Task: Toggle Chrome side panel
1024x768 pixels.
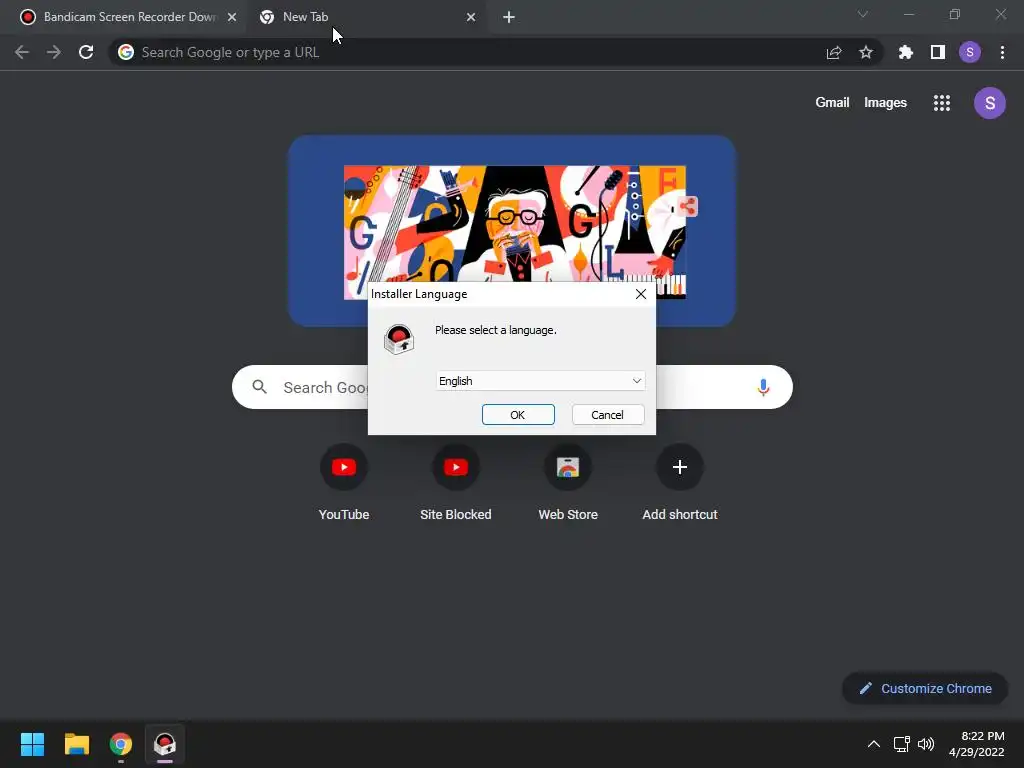Action: (938, 52)
